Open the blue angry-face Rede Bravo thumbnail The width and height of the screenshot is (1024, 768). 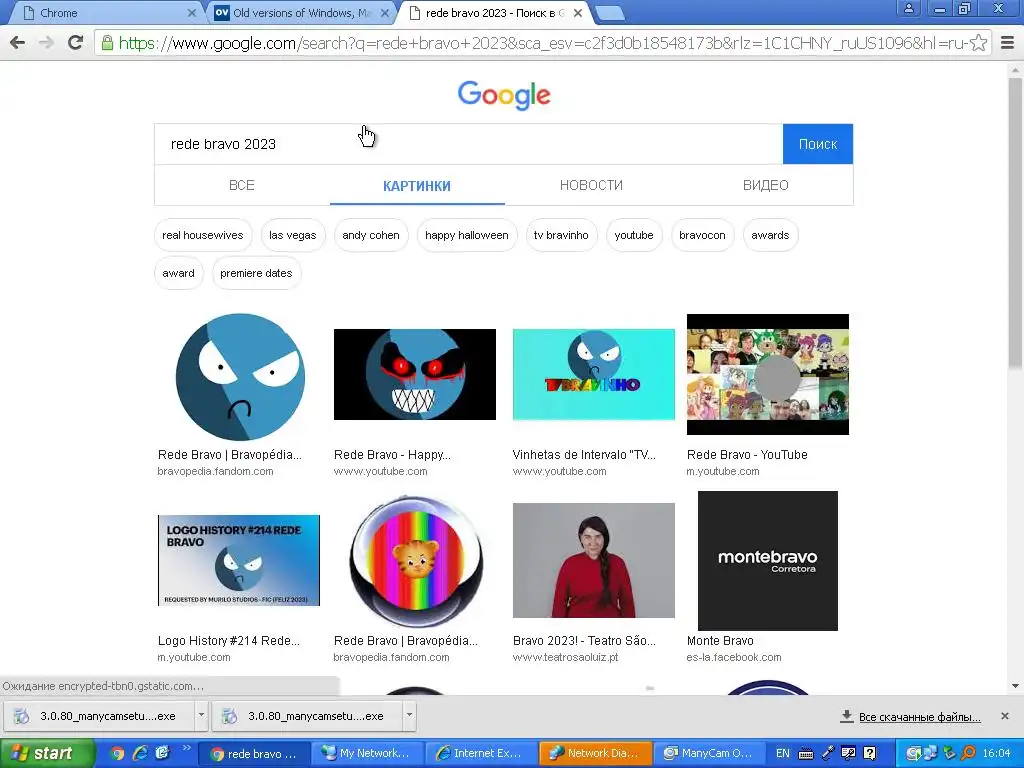pos(240,377)
